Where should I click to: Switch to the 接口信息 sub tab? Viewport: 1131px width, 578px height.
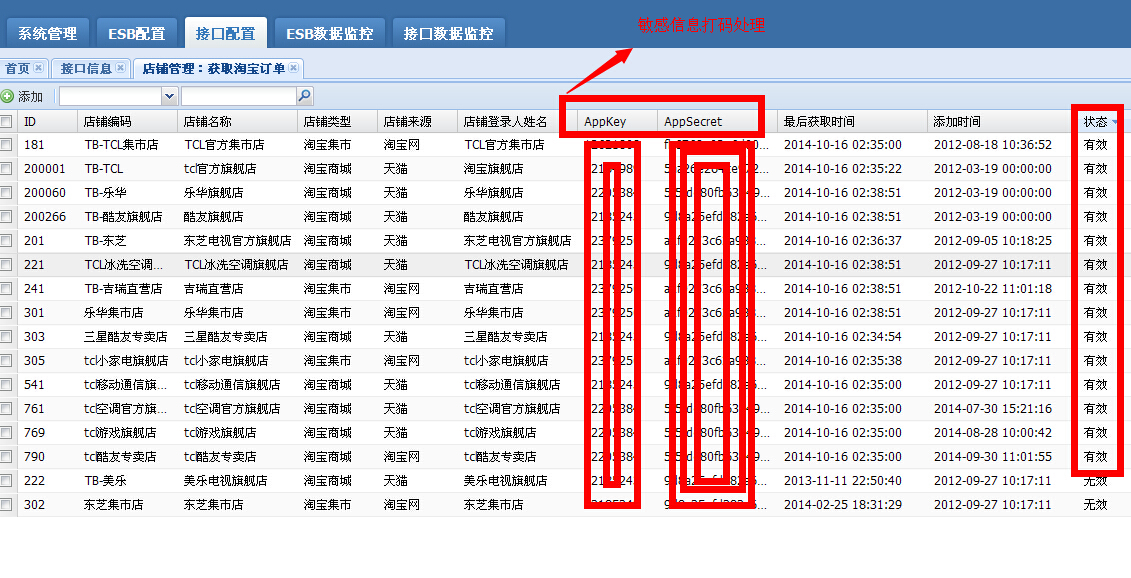[86, 69]
